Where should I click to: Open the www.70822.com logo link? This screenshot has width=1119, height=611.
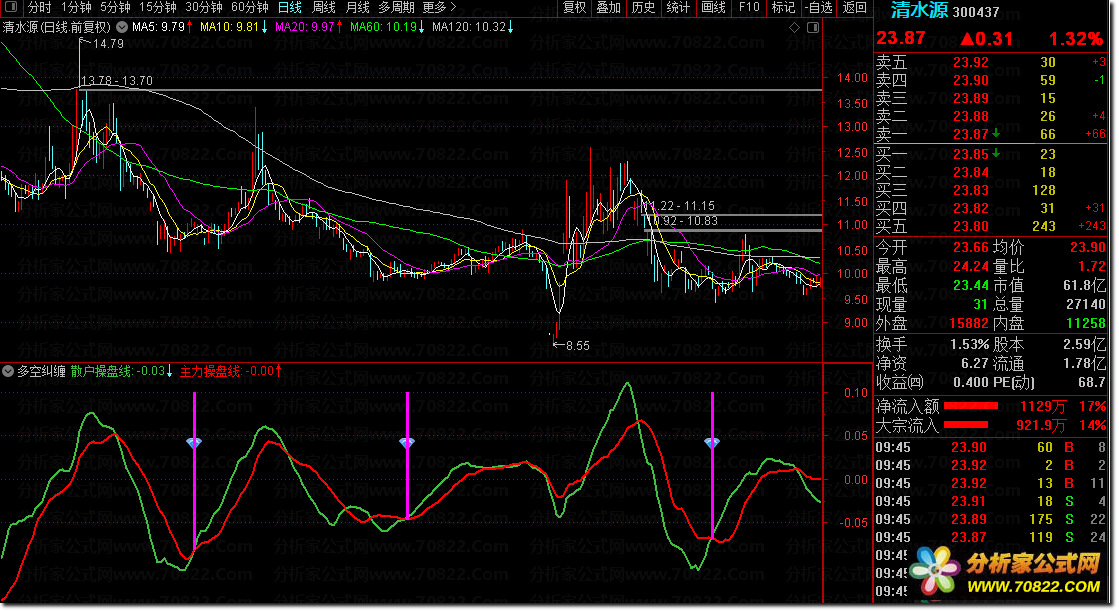coord(1006,572)
